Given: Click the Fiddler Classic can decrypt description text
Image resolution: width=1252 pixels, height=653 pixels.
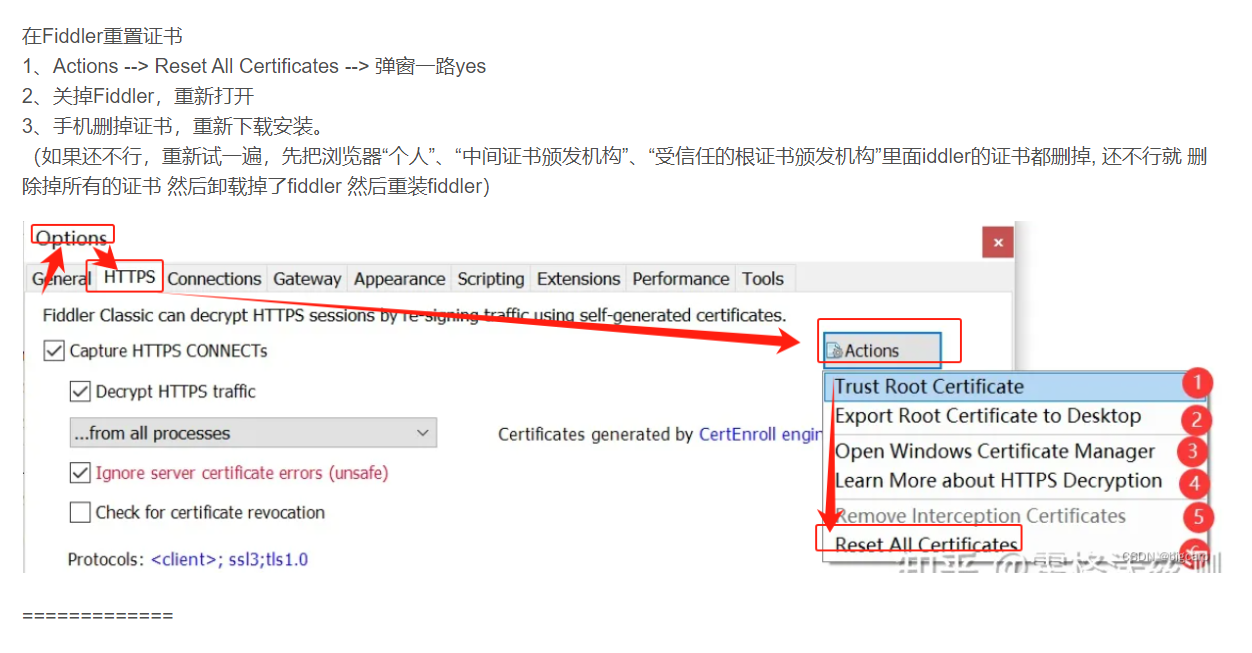Looking at the screenshot, I should [414, 315].
